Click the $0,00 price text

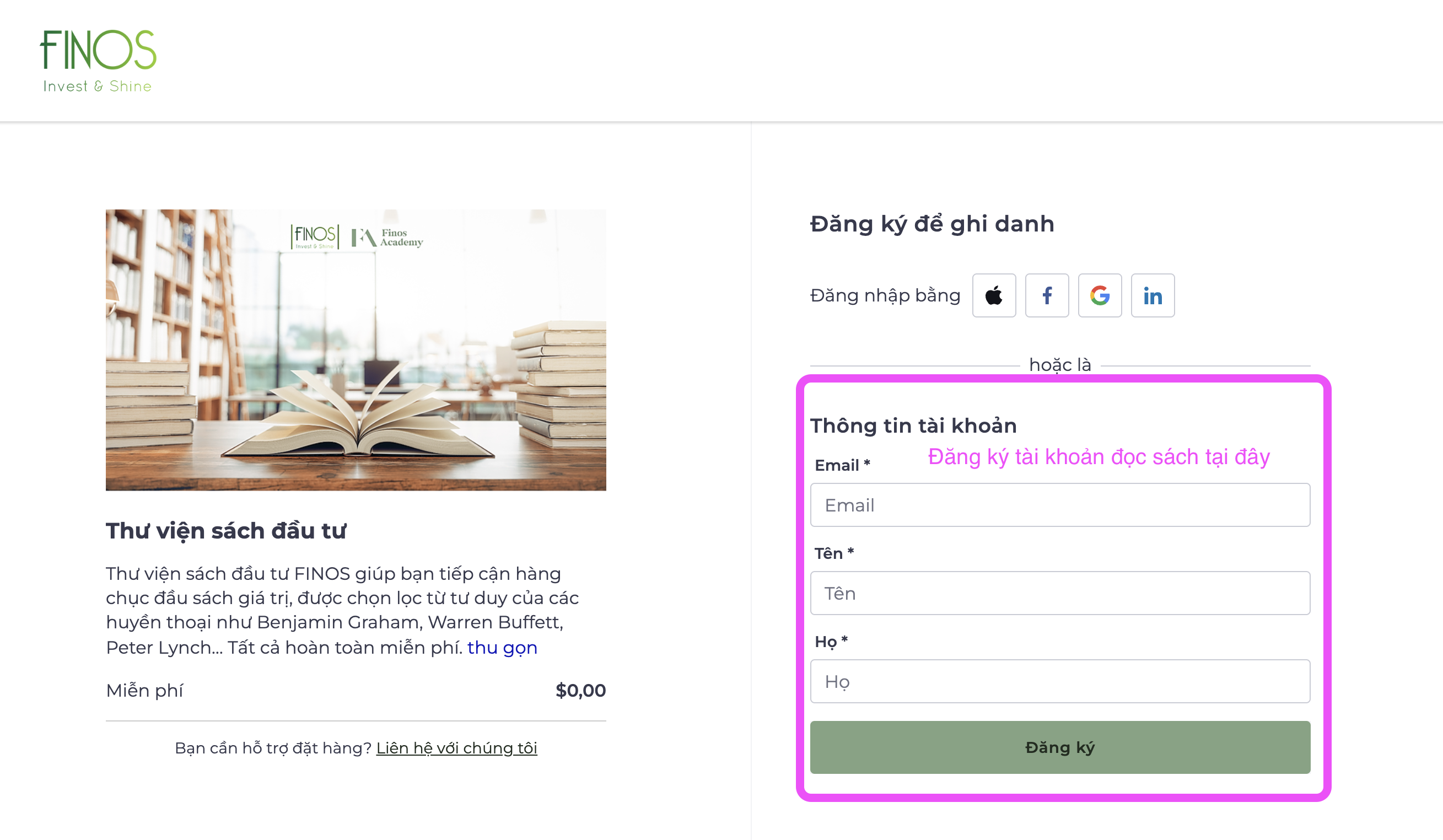click(x=580, y=691)
